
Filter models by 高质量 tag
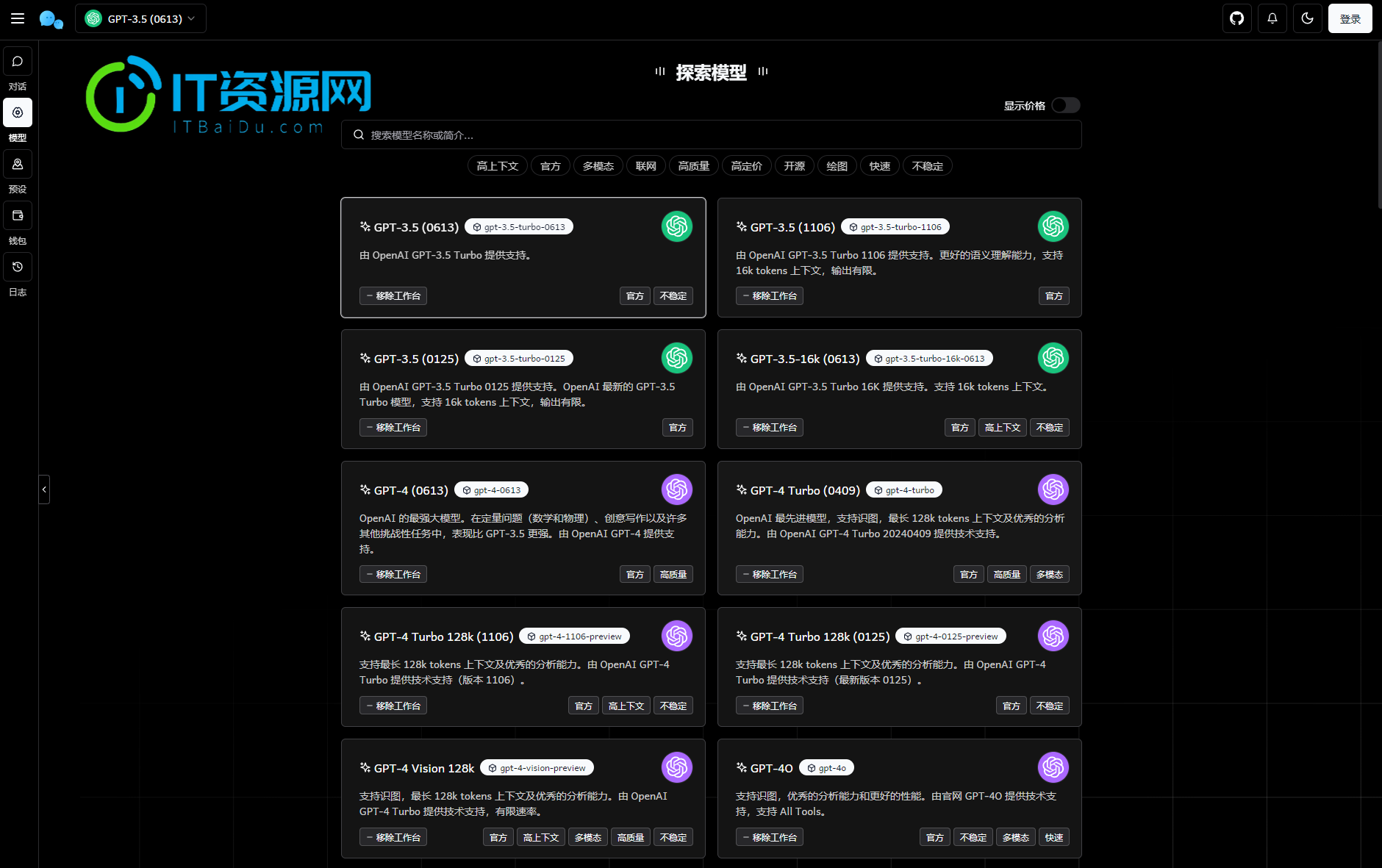(x=694, y=166)
